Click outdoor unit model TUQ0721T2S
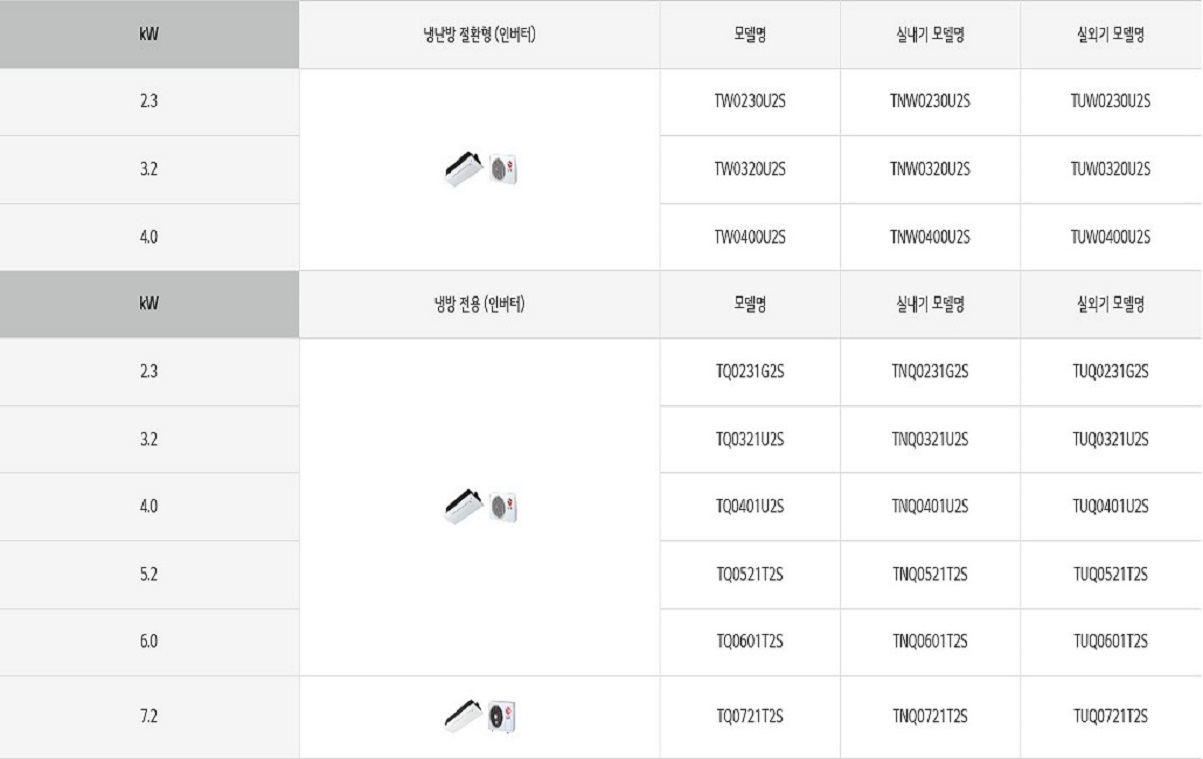Screen dimensions: 1203x759 1111,716
